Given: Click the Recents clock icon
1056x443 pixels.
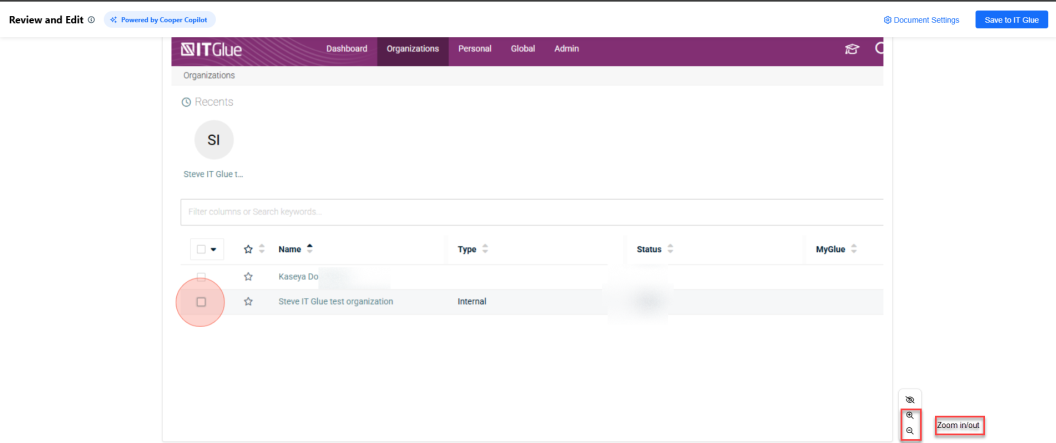Looking at the screenshot, I should 187,102.
